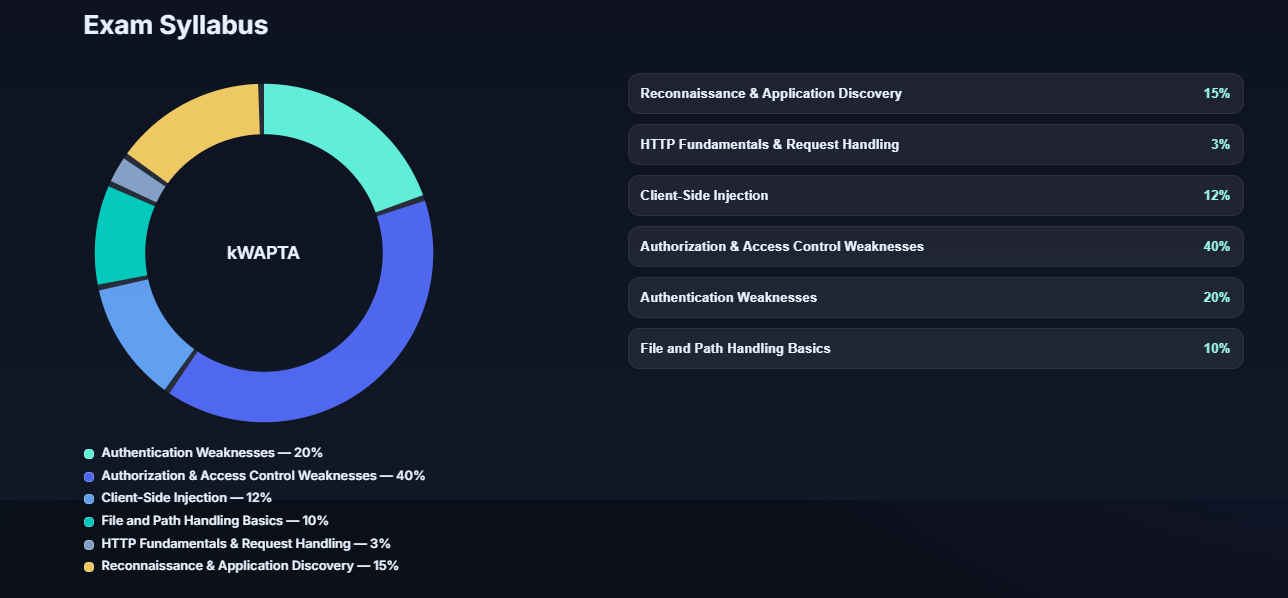Click the kWAPTA label in donut center
Image resolution: width=1288 pixels, height=598 pixels.
pyautogui.click(x=263, y=254)
